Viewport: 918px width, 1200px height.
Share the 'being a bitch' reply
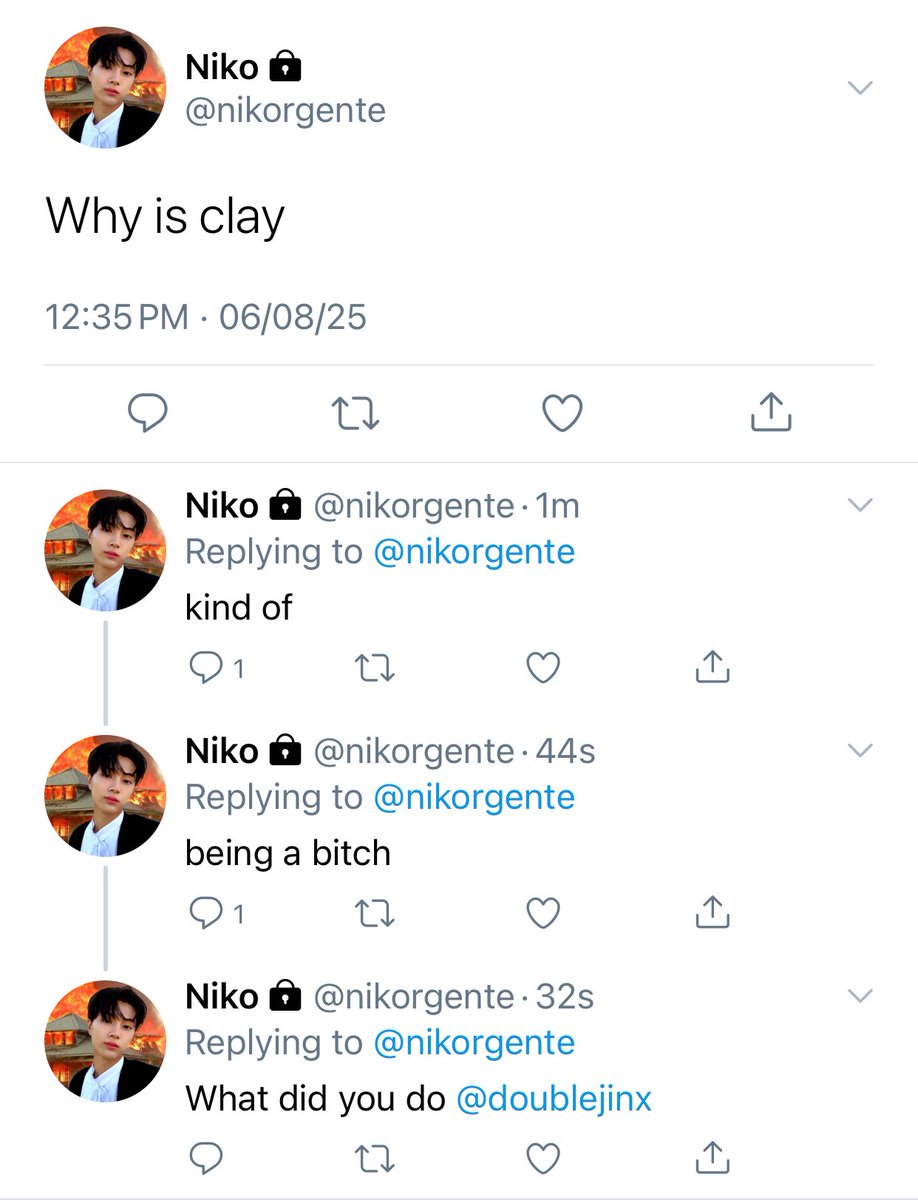[712, 912]
